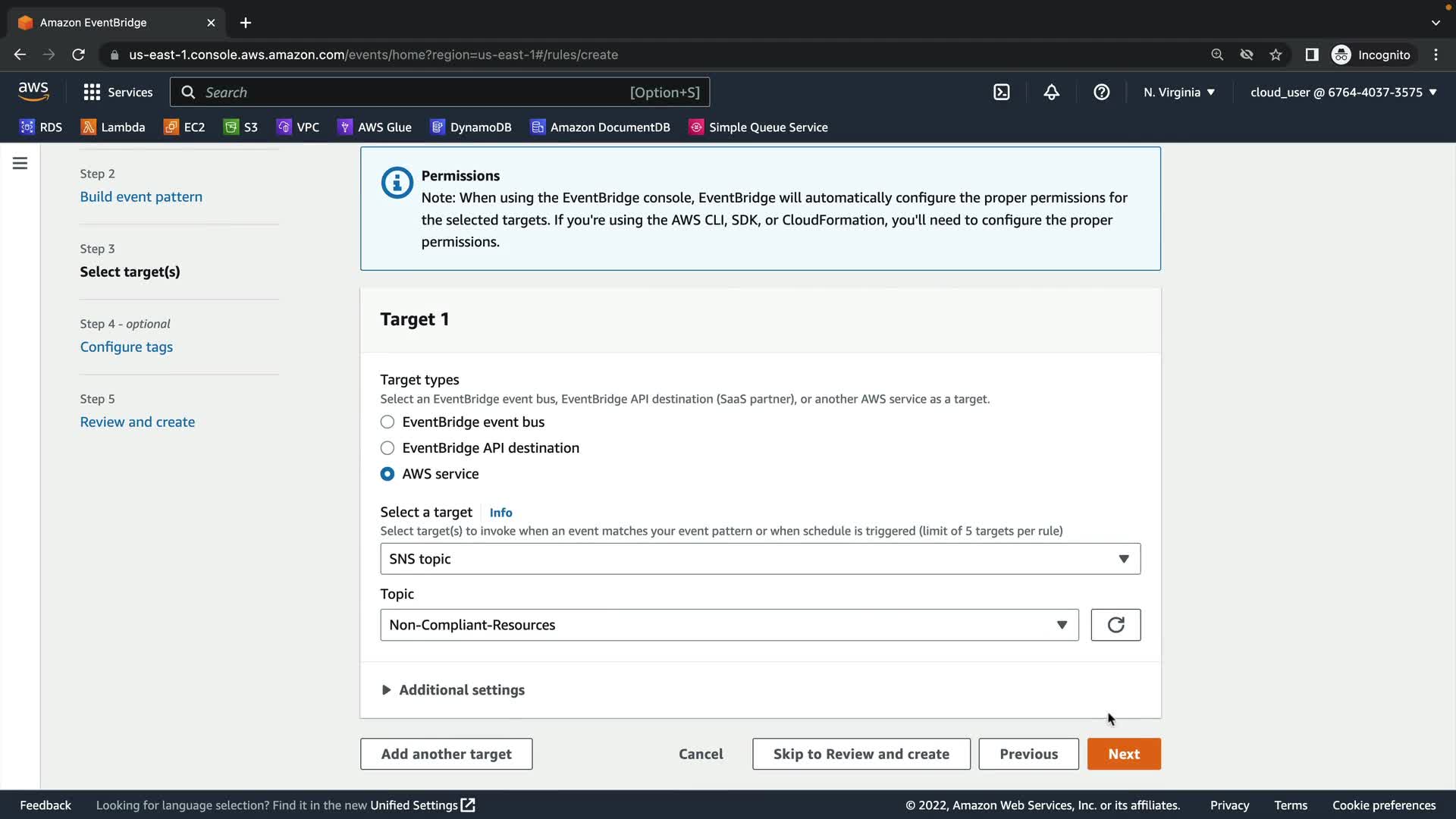This screenshot has width=1456, height=819.
Task: Click the AWS console search field
Action: click(x=440, y=93)
